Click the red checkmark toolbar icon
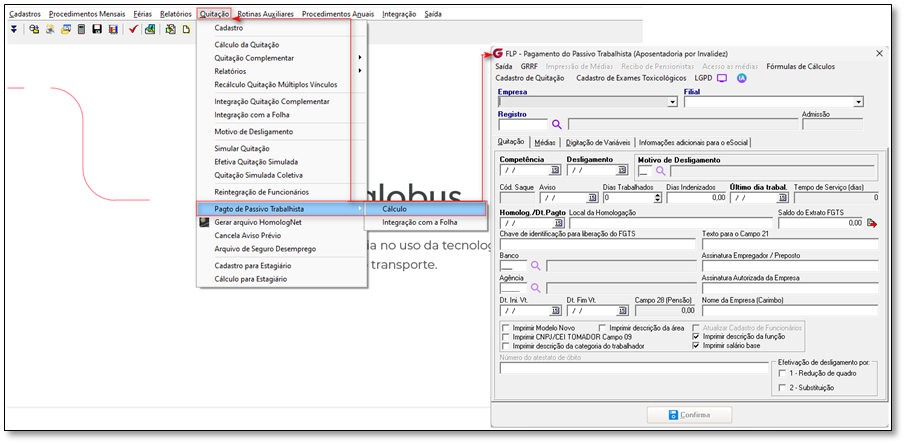This screenshot has height=444, width=905. [133, 29]
